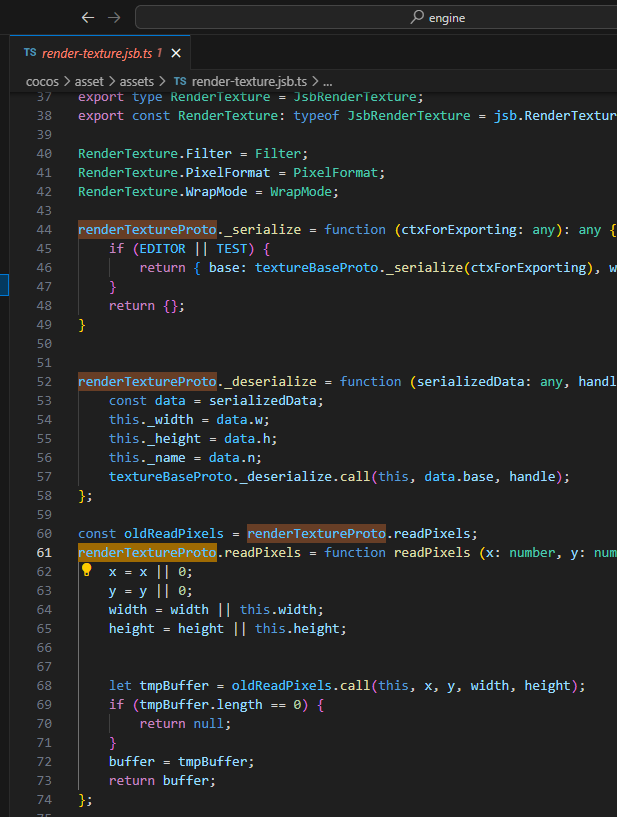Open the cocos breadcrumb segment
This screenshot has height=817, width=617.
(x=42, y=82)
